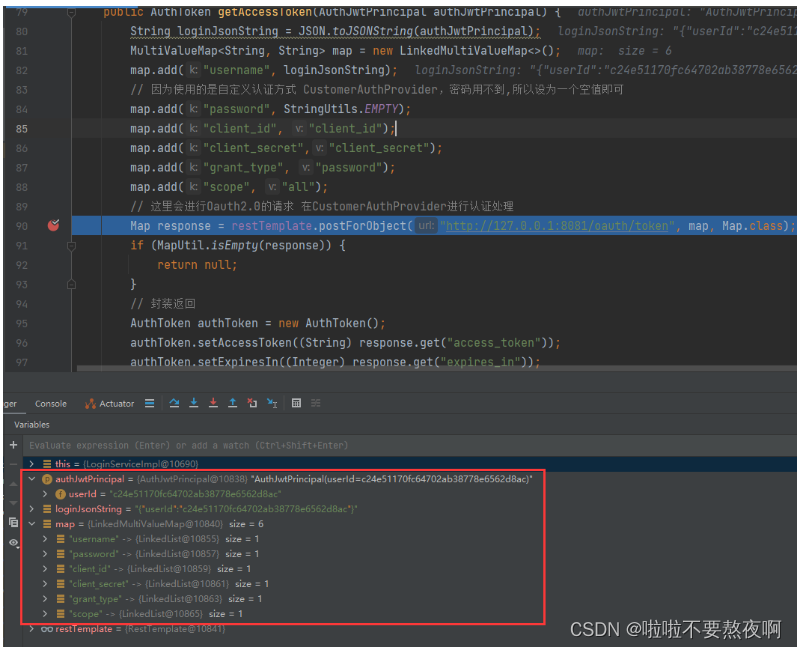
Task: Collapse the authJwtPrincipal variable node
Action: pos(32,479)
